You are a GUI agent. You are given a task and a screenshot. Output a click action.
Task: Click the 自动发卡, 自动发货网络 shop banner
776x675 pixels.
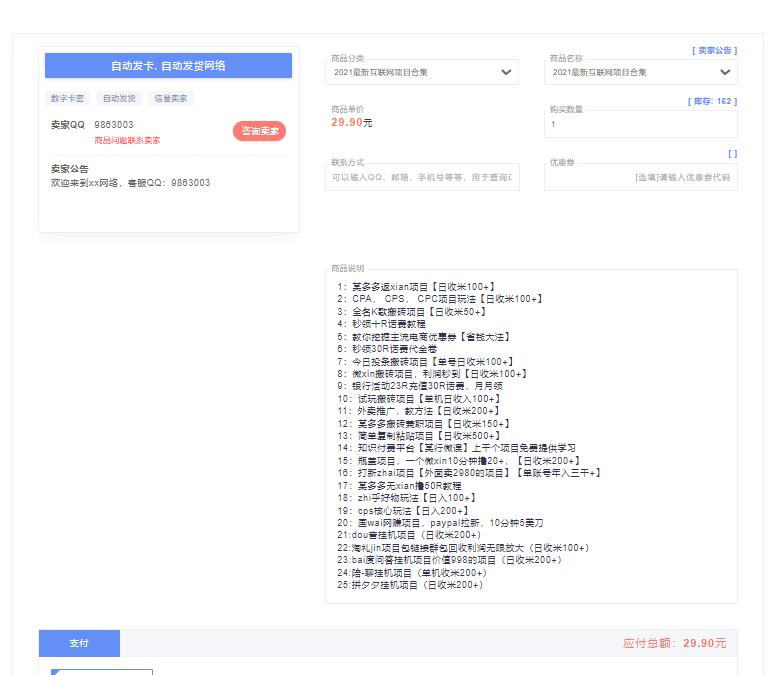[168, 66]
